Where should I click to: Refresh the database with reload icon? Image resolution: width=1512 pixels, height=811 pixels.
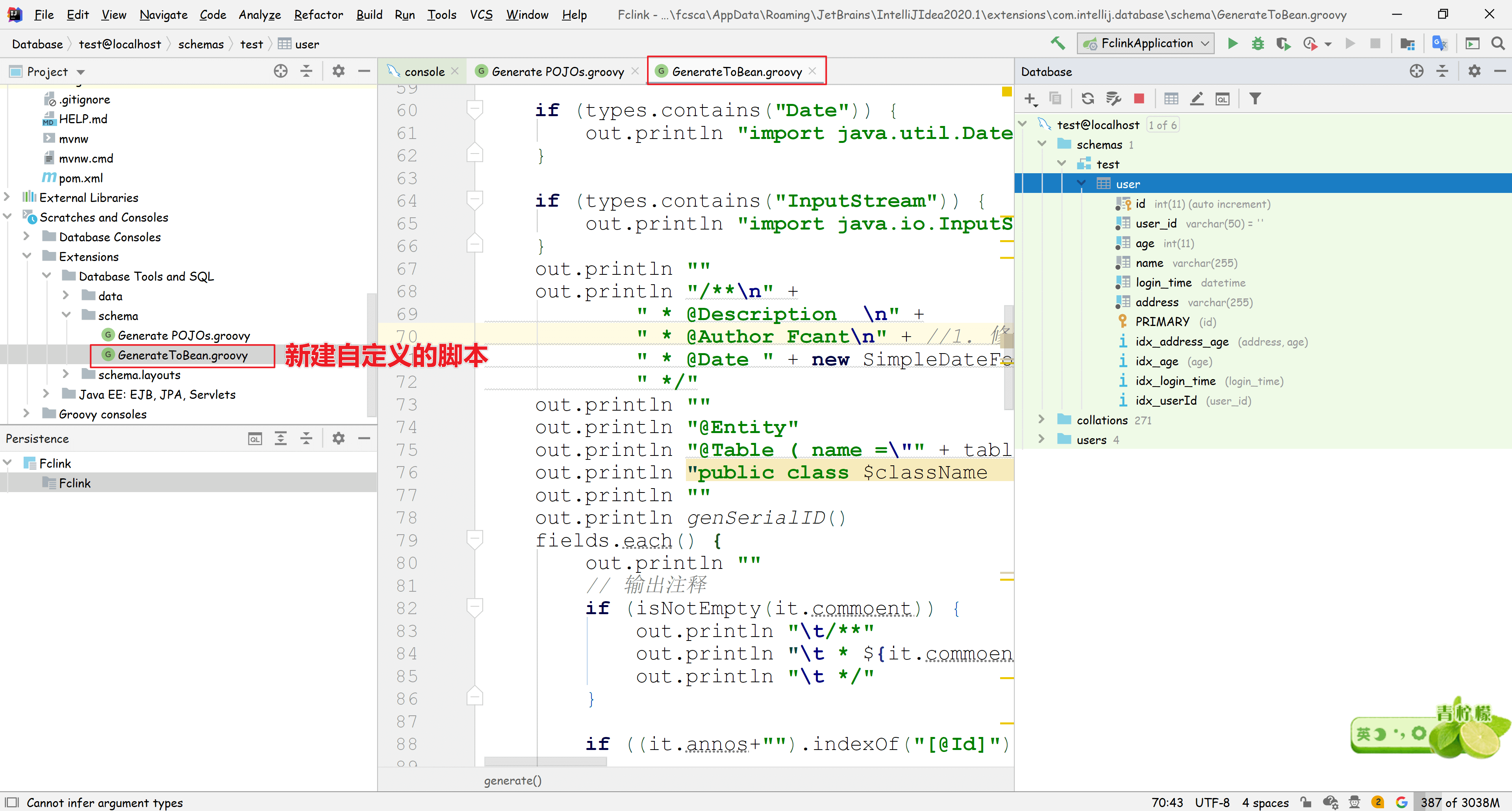(x=1088, y=98)
